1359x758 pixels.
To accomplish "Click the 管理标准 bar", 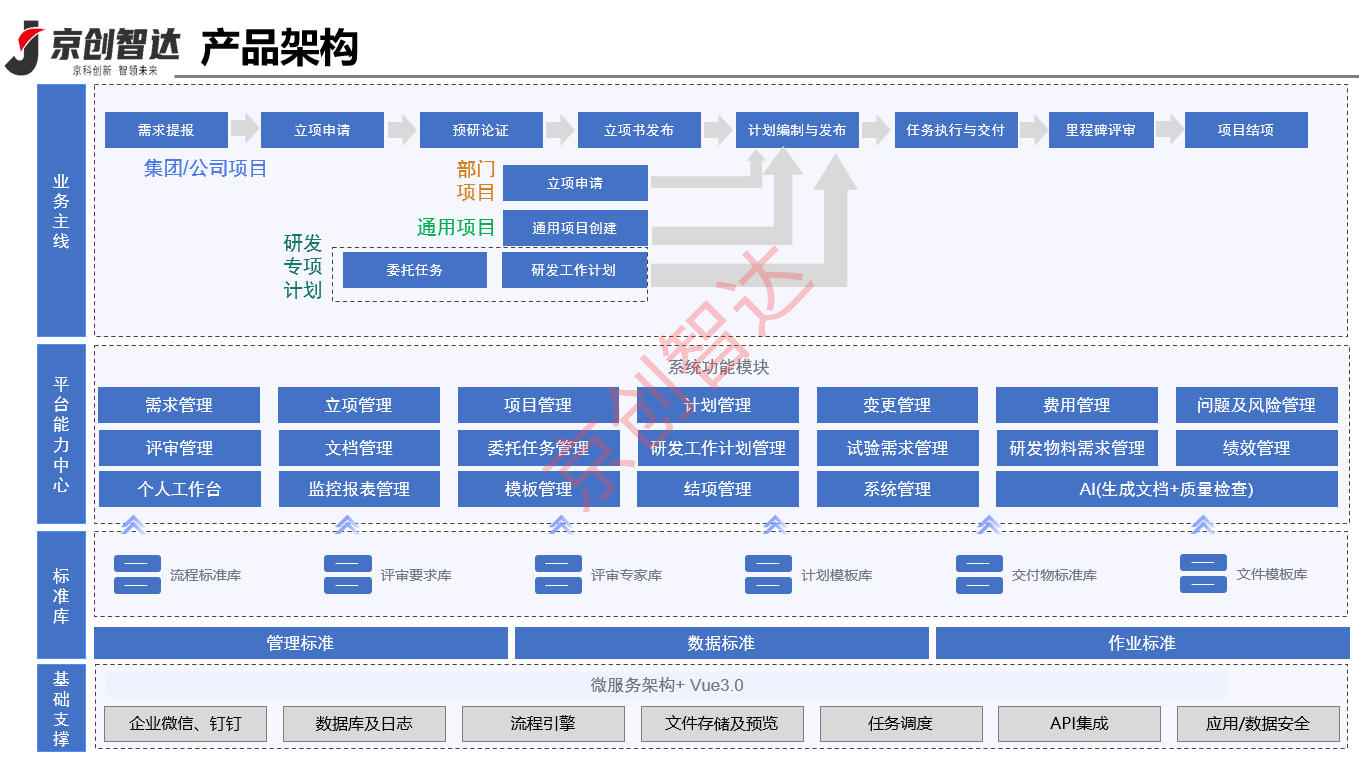I will coord(300,643).
